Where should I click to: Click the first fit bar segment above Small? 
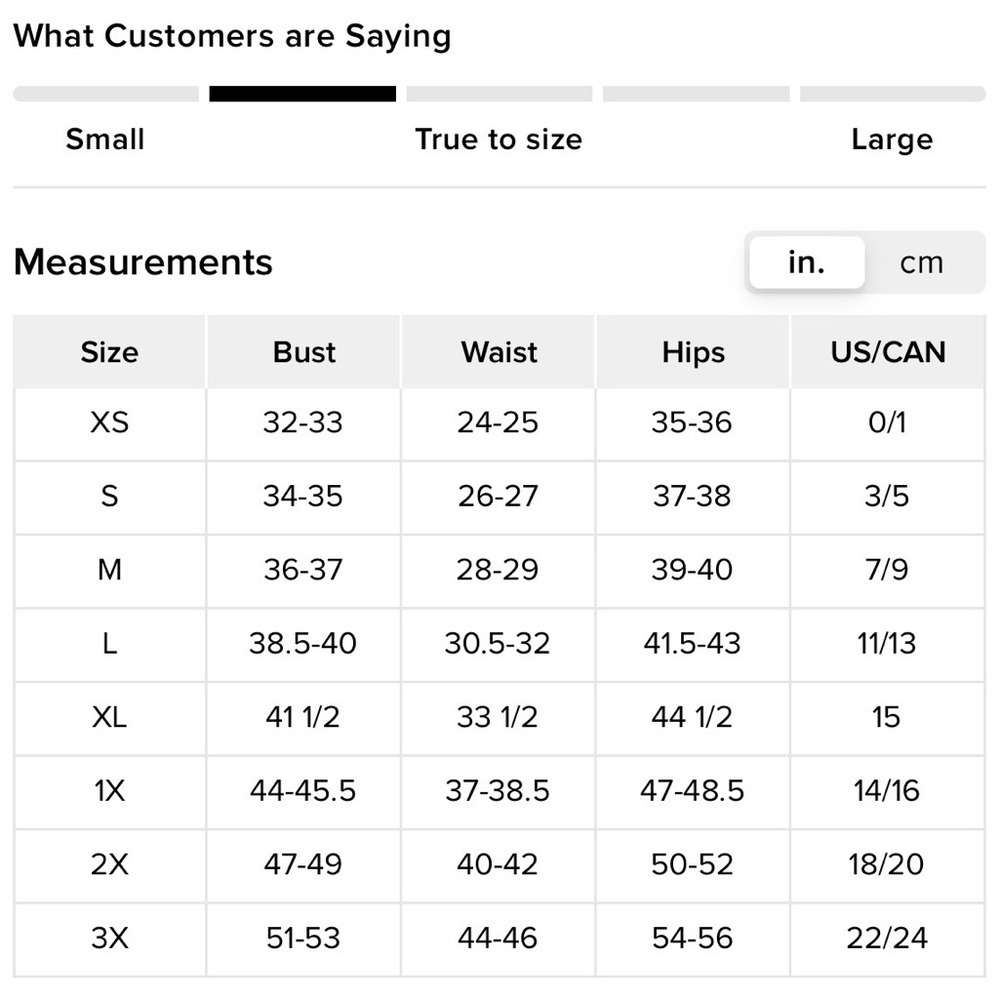pos(105,94)
